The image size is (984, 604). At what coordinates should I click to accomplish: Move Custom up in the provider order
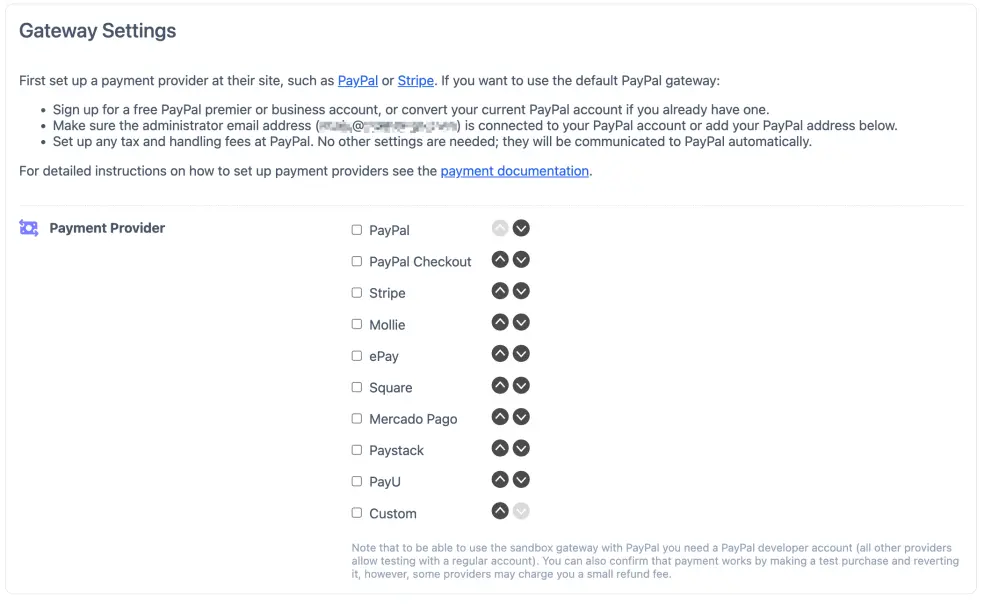click(x=500, y=510)
